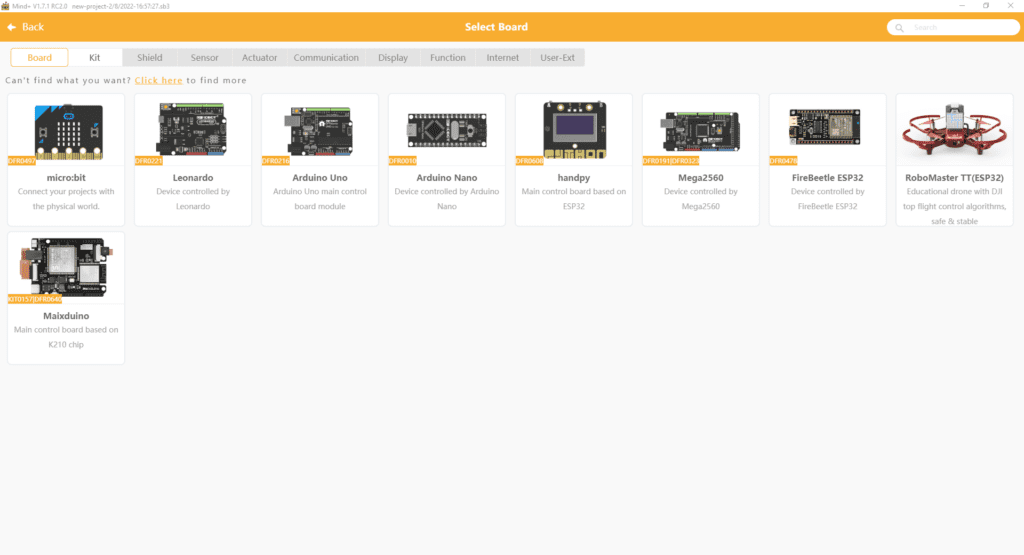Close the Mind+ window
The height and width of the screenshot is (555, 1024).
(1010, 6)
